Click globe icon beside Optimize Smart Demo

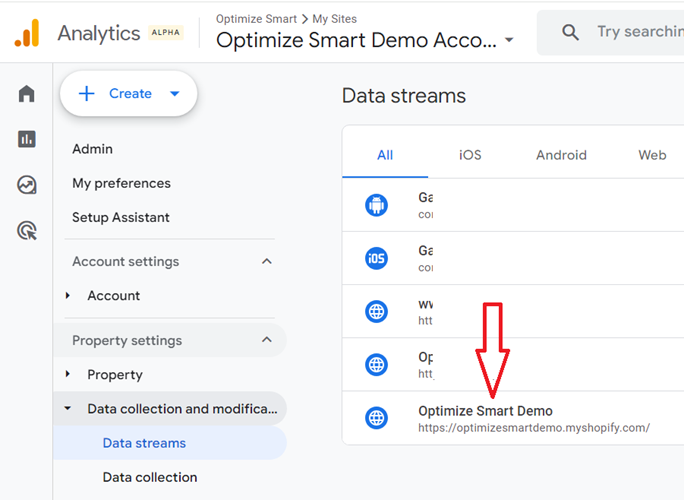coord(376,418)
